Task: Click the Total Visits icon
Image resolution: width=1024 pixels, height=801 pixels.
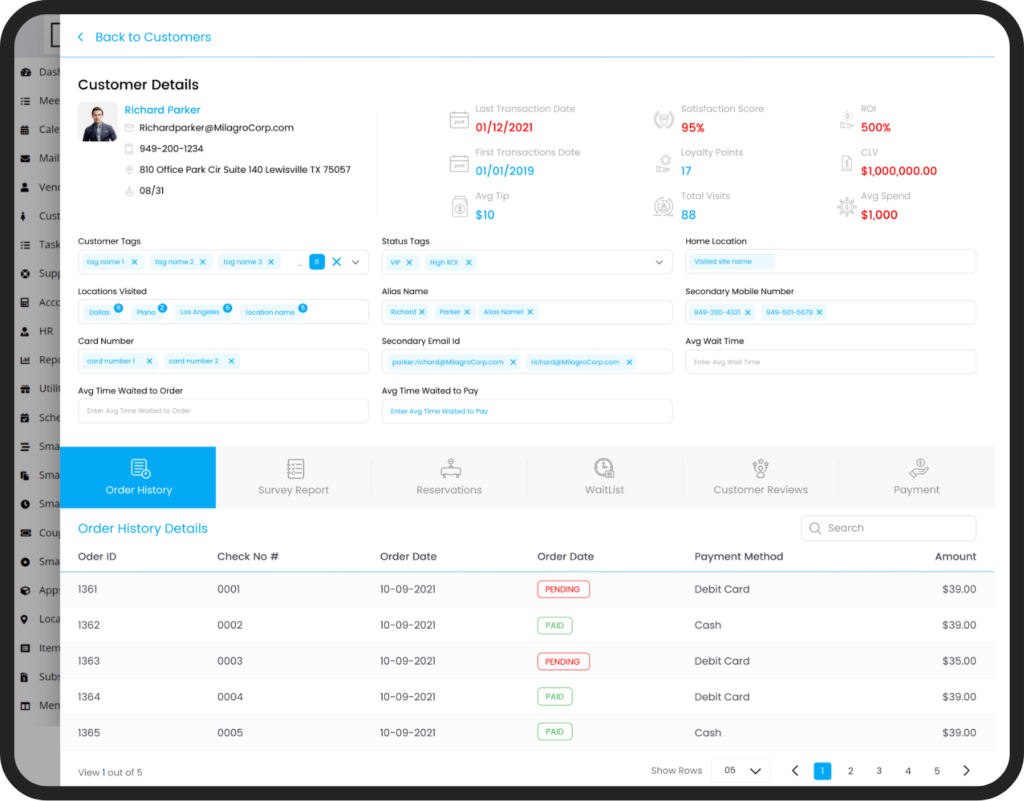Action: pyautogui.click(x=664, y=207)
